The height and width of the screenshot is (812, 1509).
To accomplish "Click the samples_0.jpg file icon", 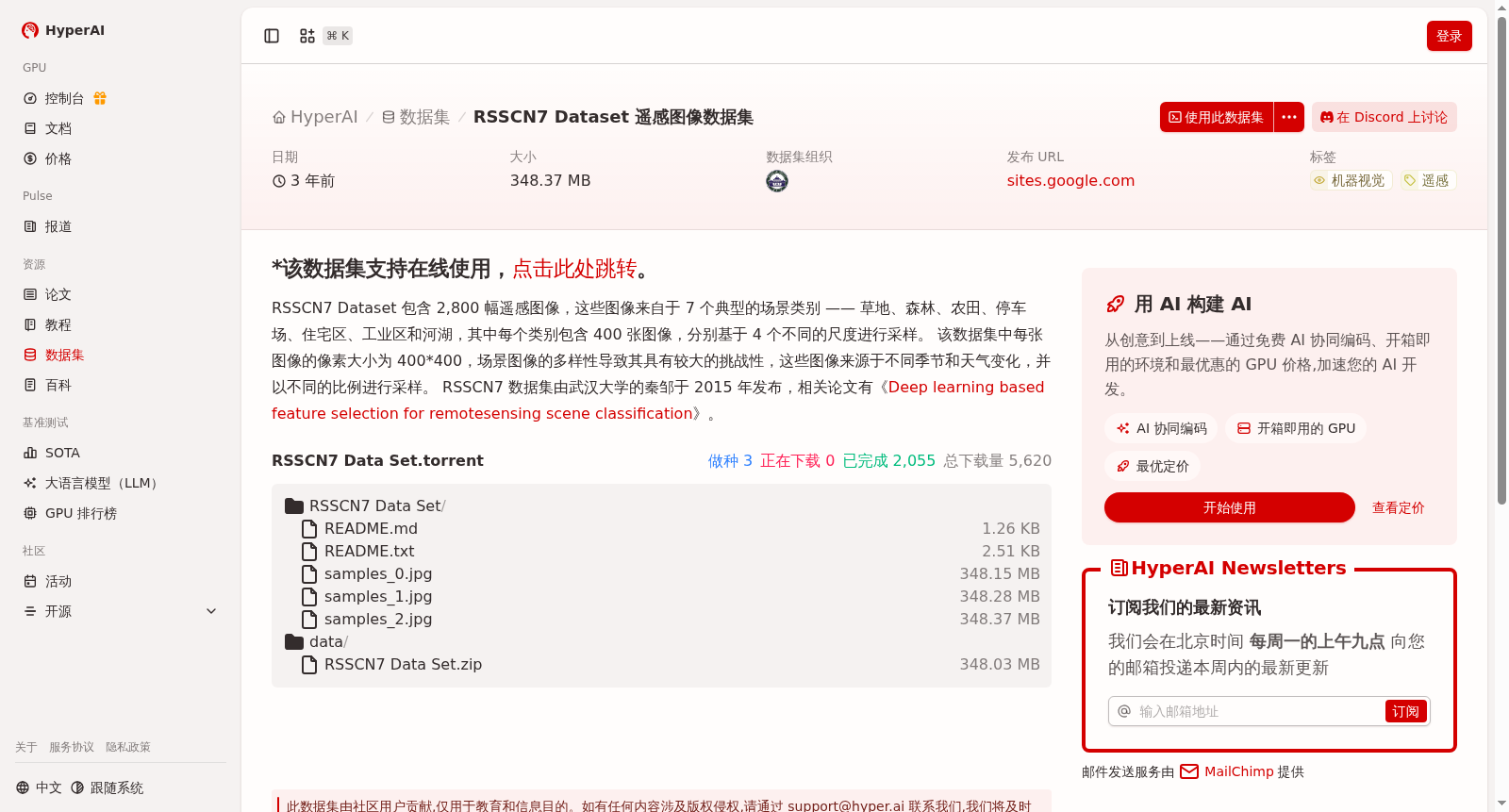I will [x=309, y=573].
